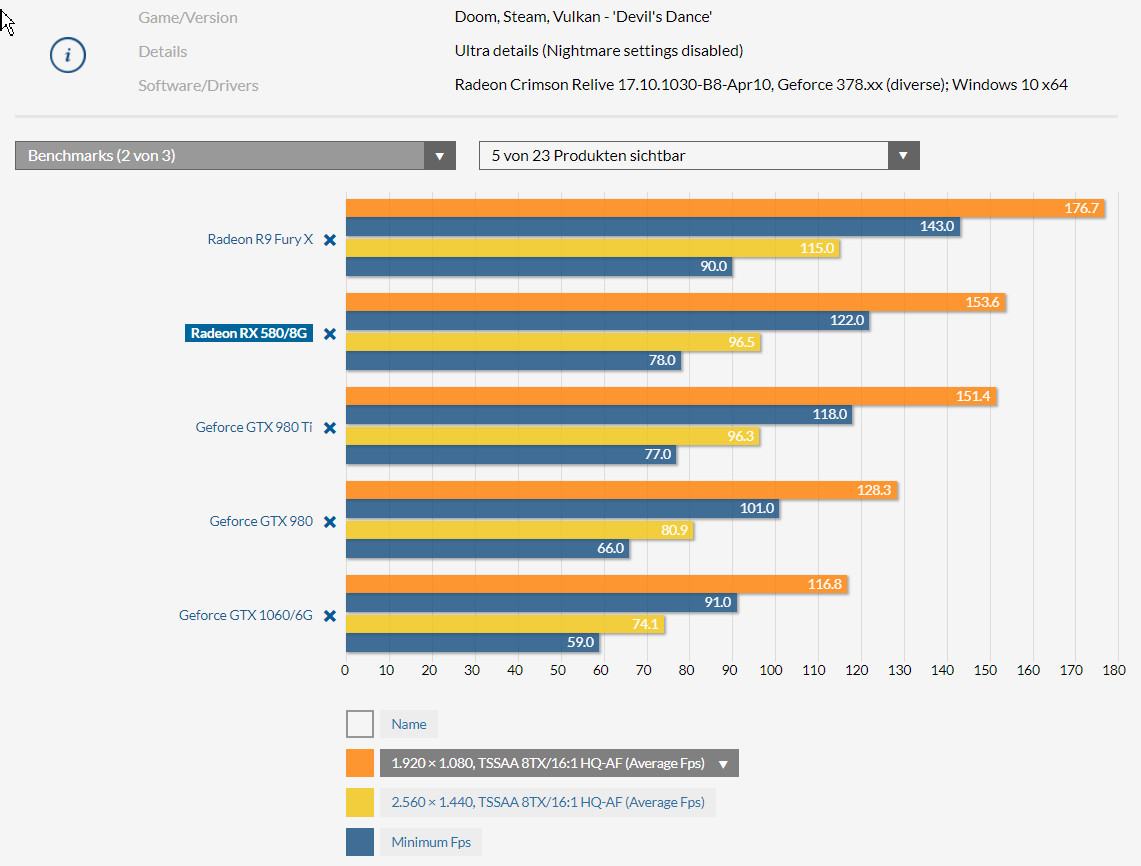1141x866 pixels.
Task: Click the 78.0 blue bar for RX 580
Action: (514, 360)
